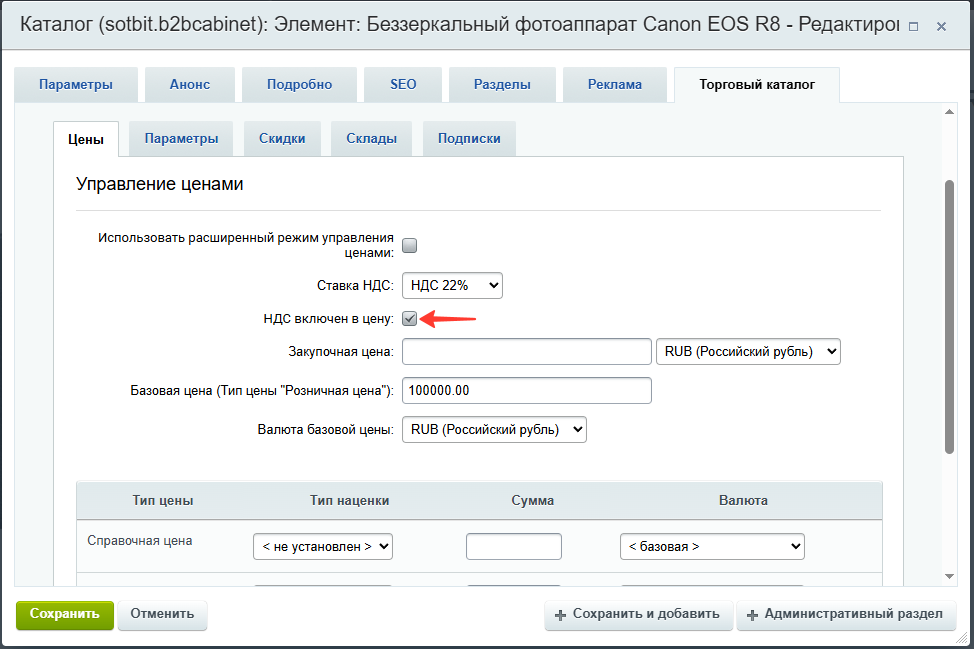Toggle the "НДС включен в цену" checkbox

[409, 319]
